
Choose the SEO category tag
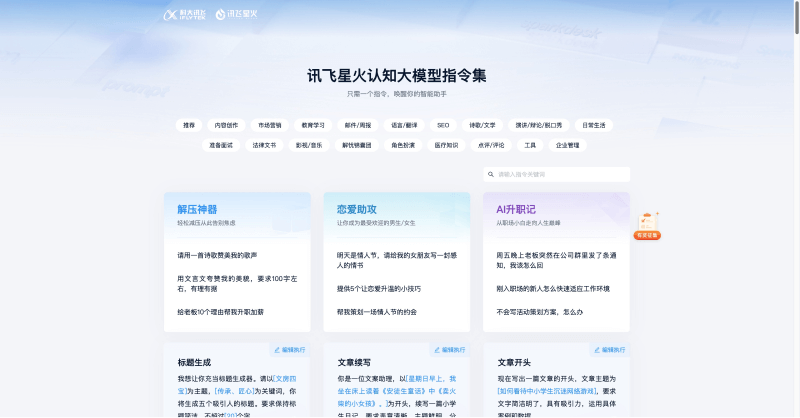coord(443,126)
